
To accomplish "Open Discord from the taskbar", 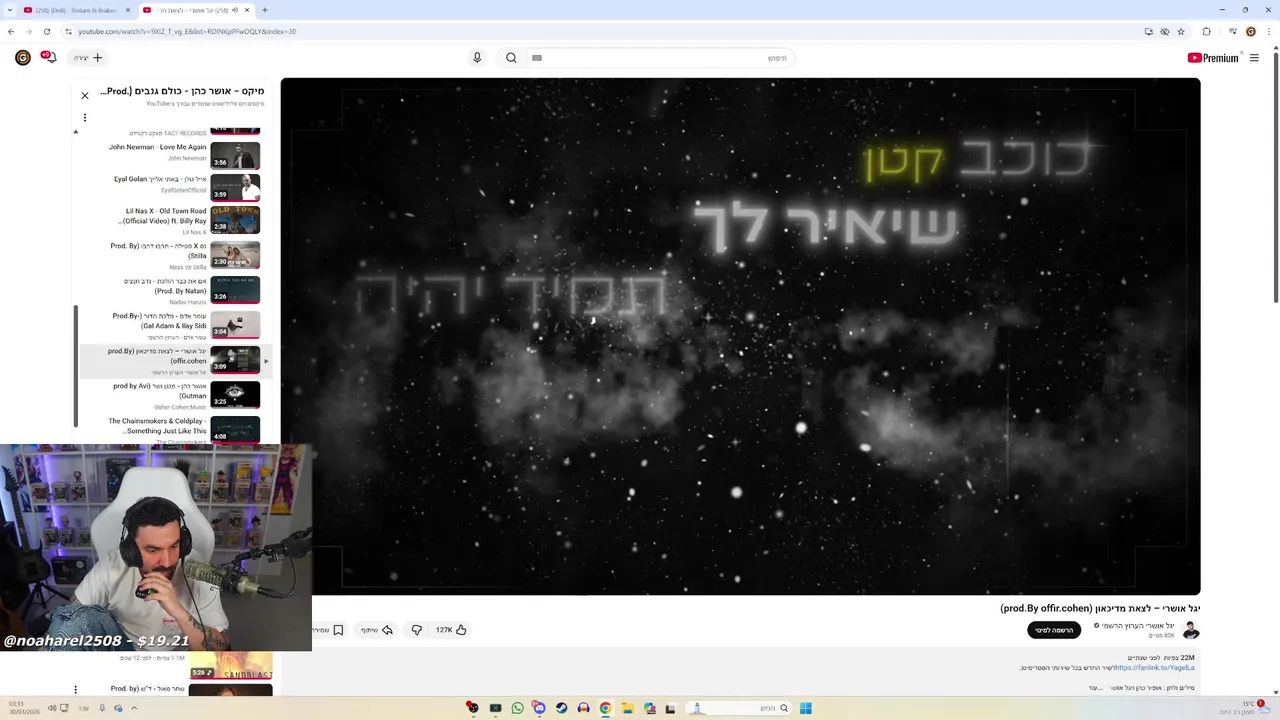I will 539,708.
